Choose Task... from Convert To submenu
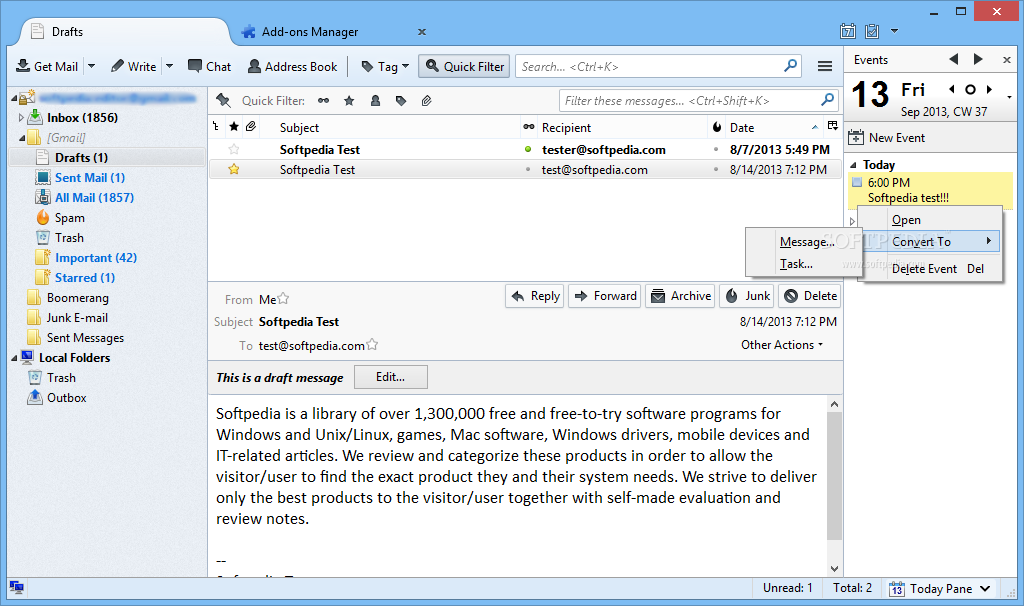Screen dimensions: 1024x606 tap(795, 264)
